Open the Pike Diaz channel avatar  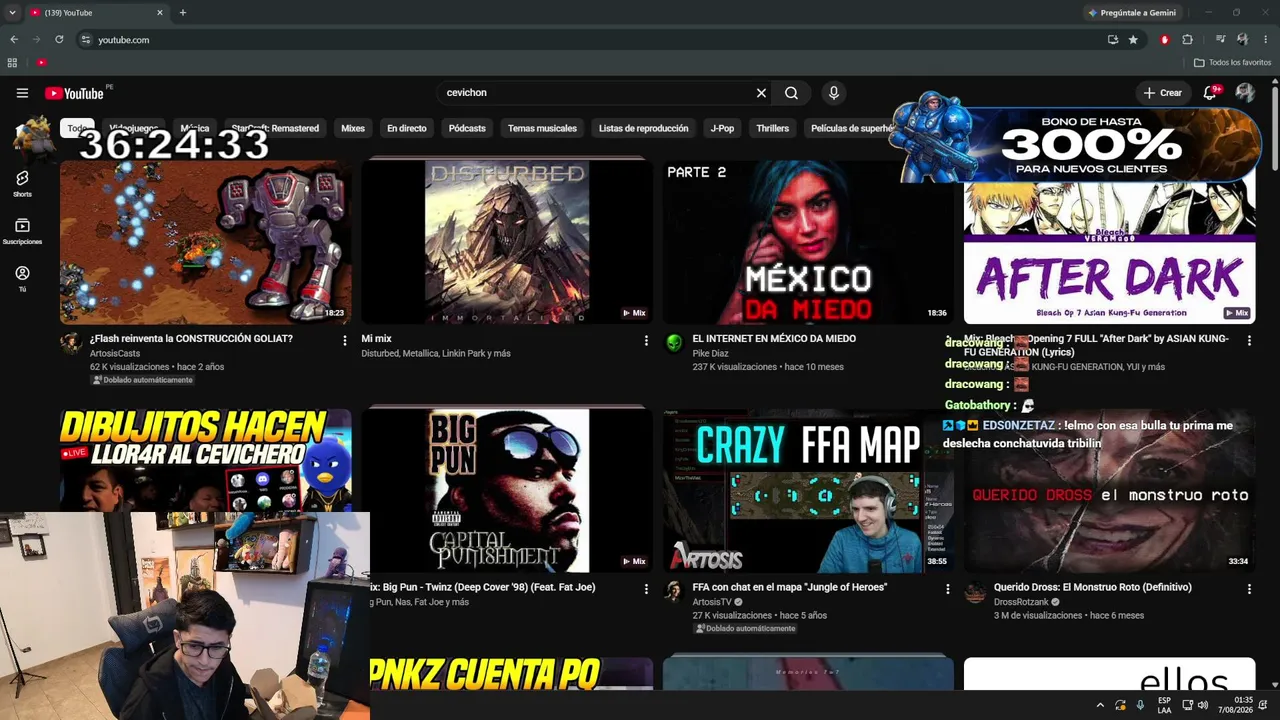(674, 344)
